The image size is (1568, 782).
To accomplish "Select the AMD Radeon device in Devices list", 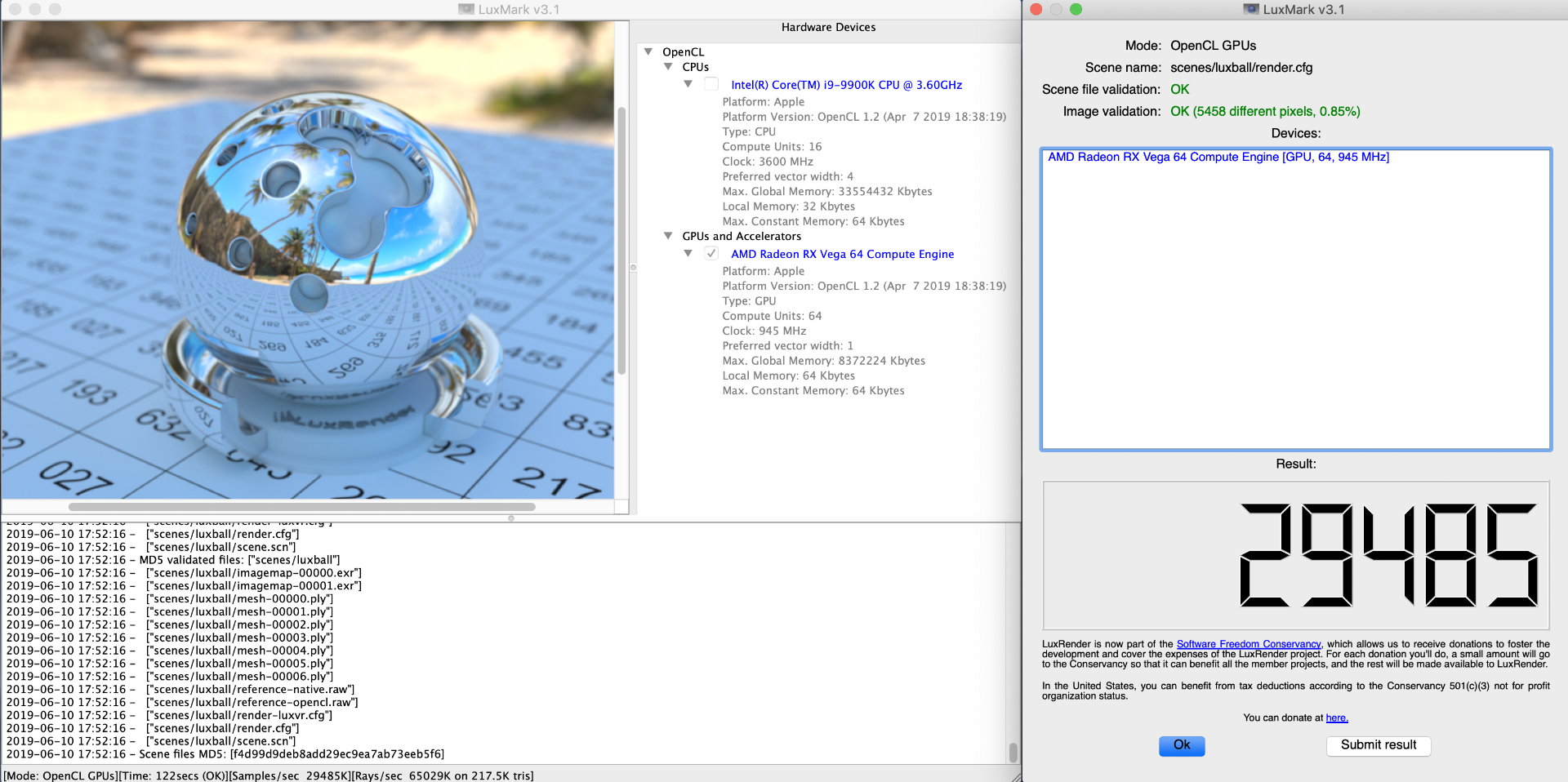I will [1218, 157].
